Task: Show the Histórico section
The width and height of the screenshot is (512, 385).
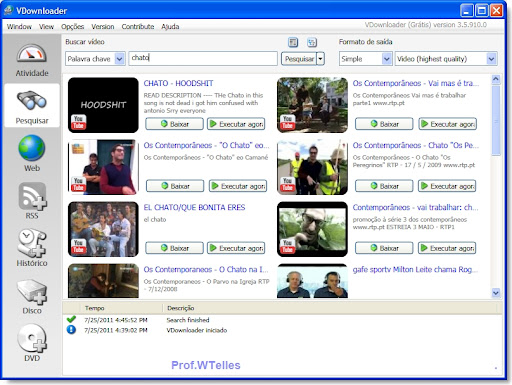Action: click(x=32, y=248)
